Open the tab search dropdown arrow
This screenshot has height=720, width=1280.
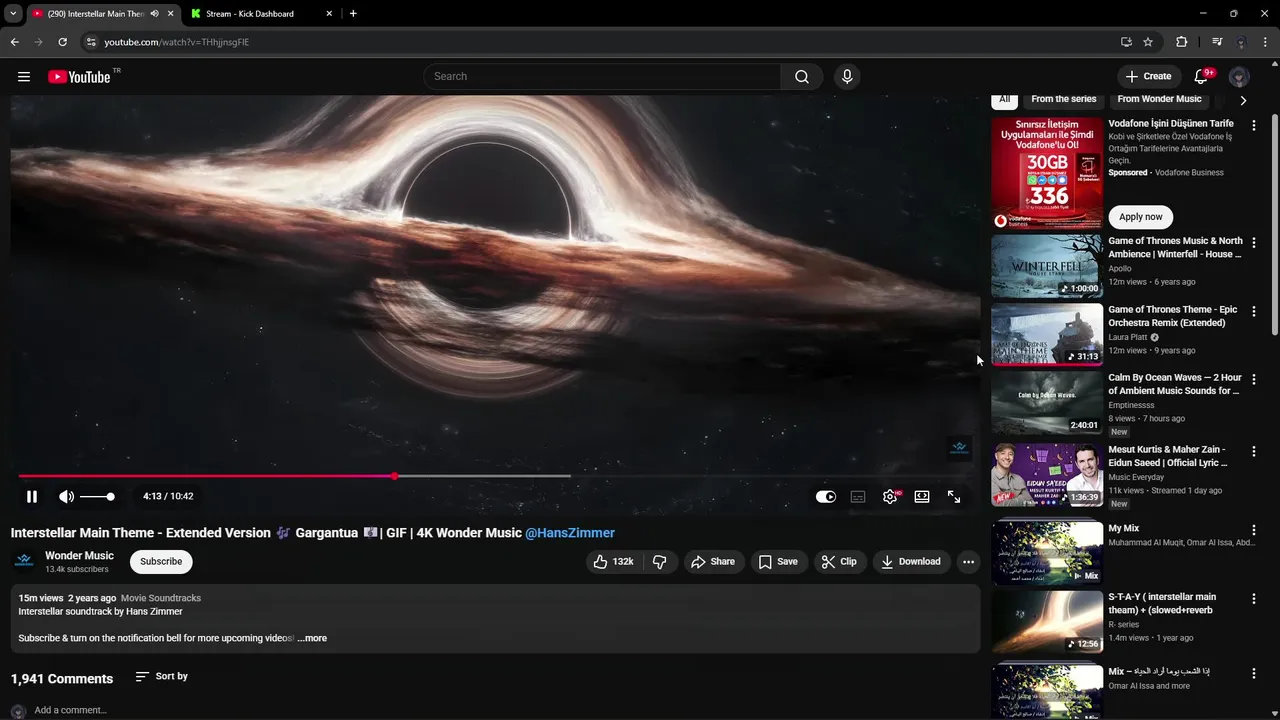tap(13, 14)
